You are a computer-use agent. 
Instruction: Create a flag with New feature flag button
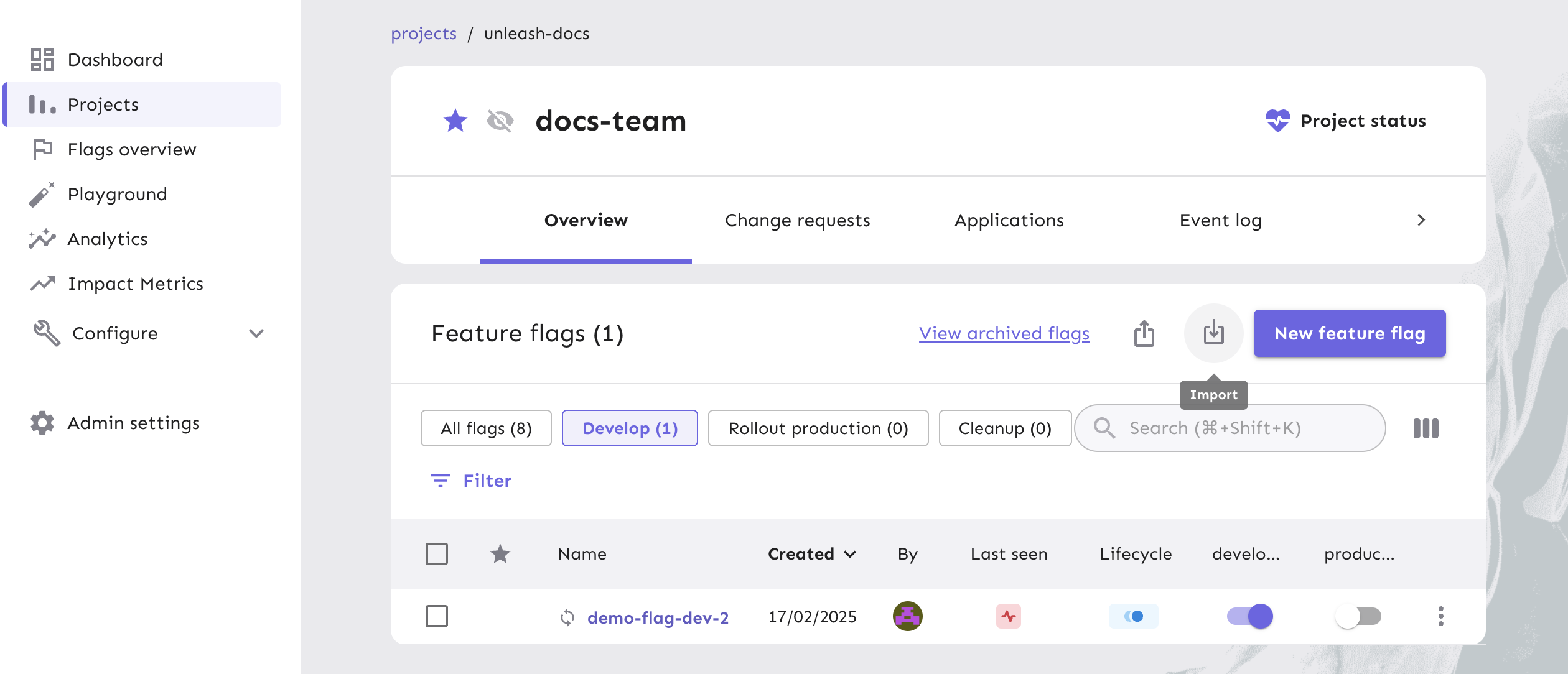pos(1349,333)
